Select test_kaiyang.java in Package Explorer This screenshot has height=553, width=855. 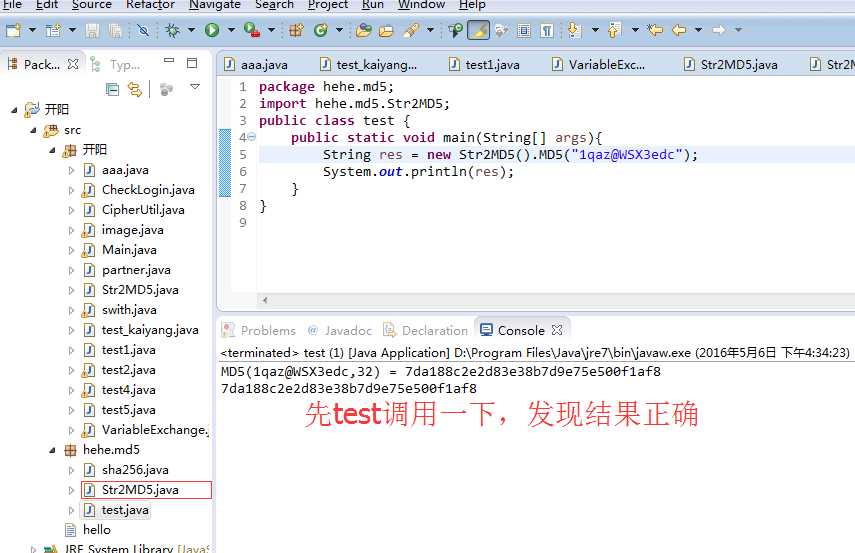(141, 330)
